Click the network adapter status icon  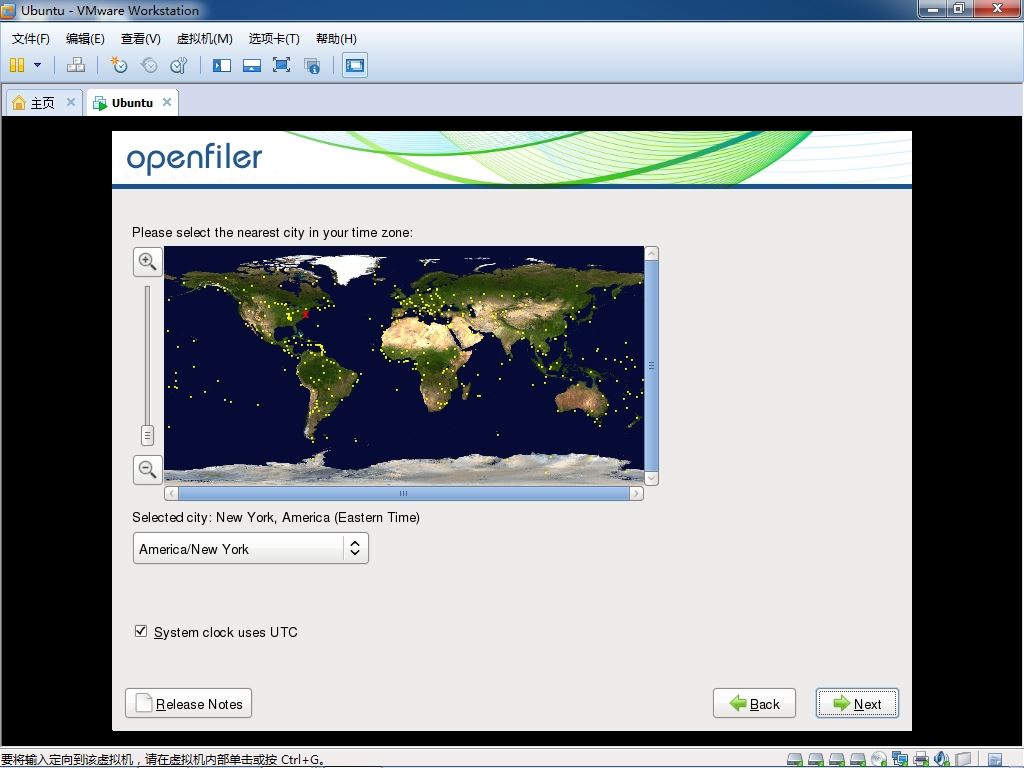[x=900, y=758]
